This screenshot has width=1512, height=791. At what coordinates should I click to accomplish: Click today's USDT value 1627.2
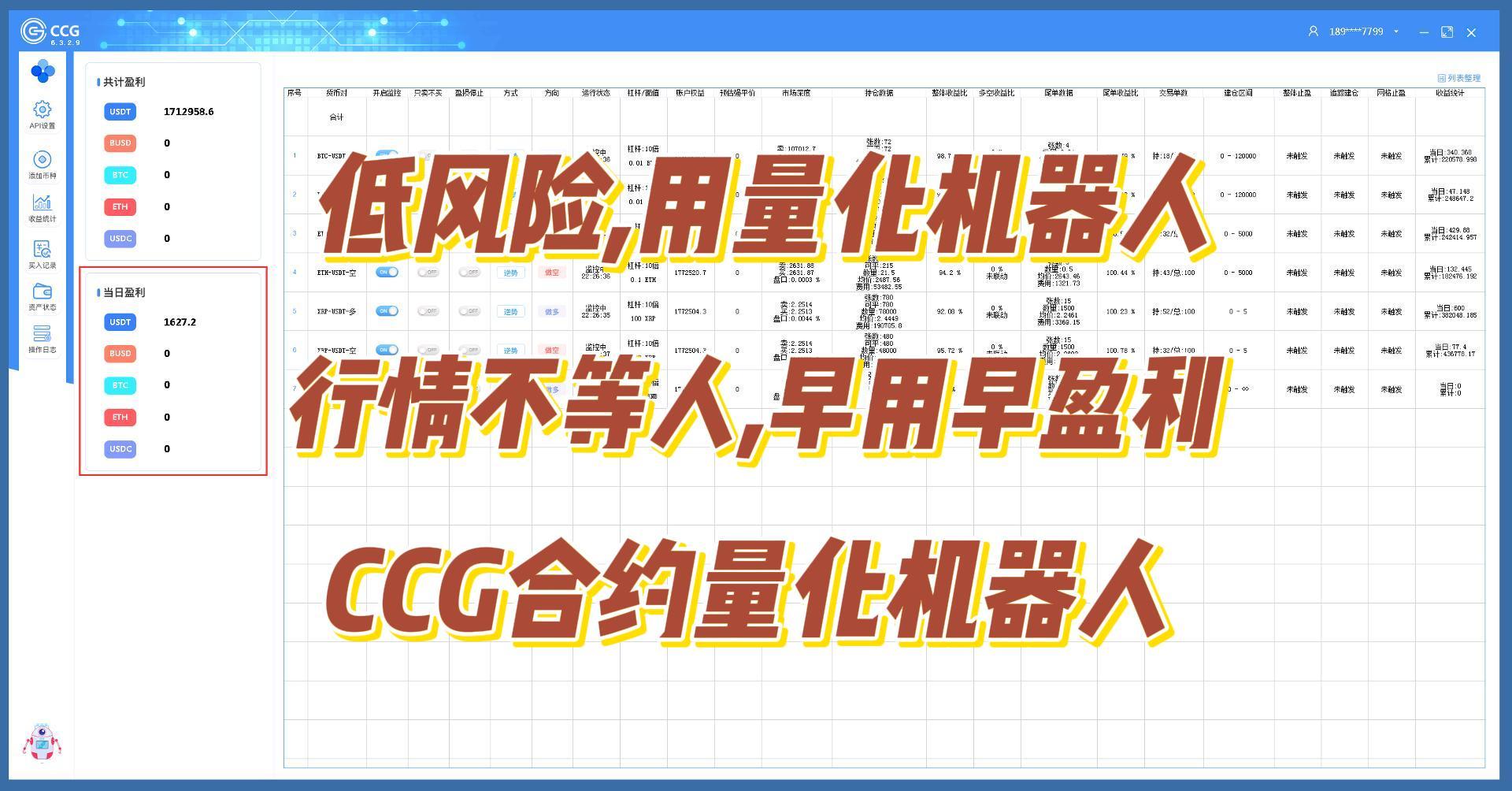pos(180,322)
